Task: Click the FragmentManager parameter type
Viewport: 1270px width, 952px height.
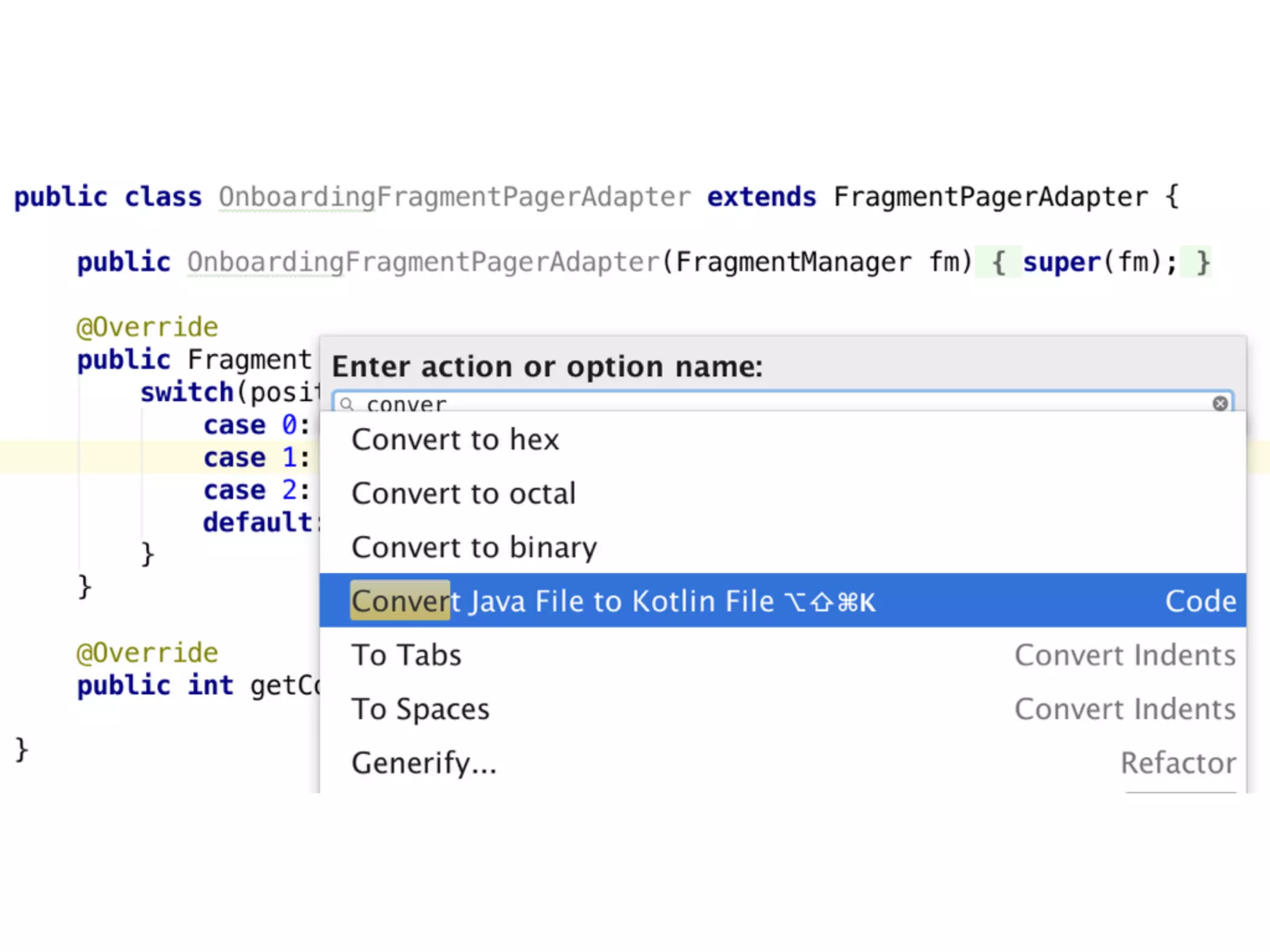Action: [793, 262]
